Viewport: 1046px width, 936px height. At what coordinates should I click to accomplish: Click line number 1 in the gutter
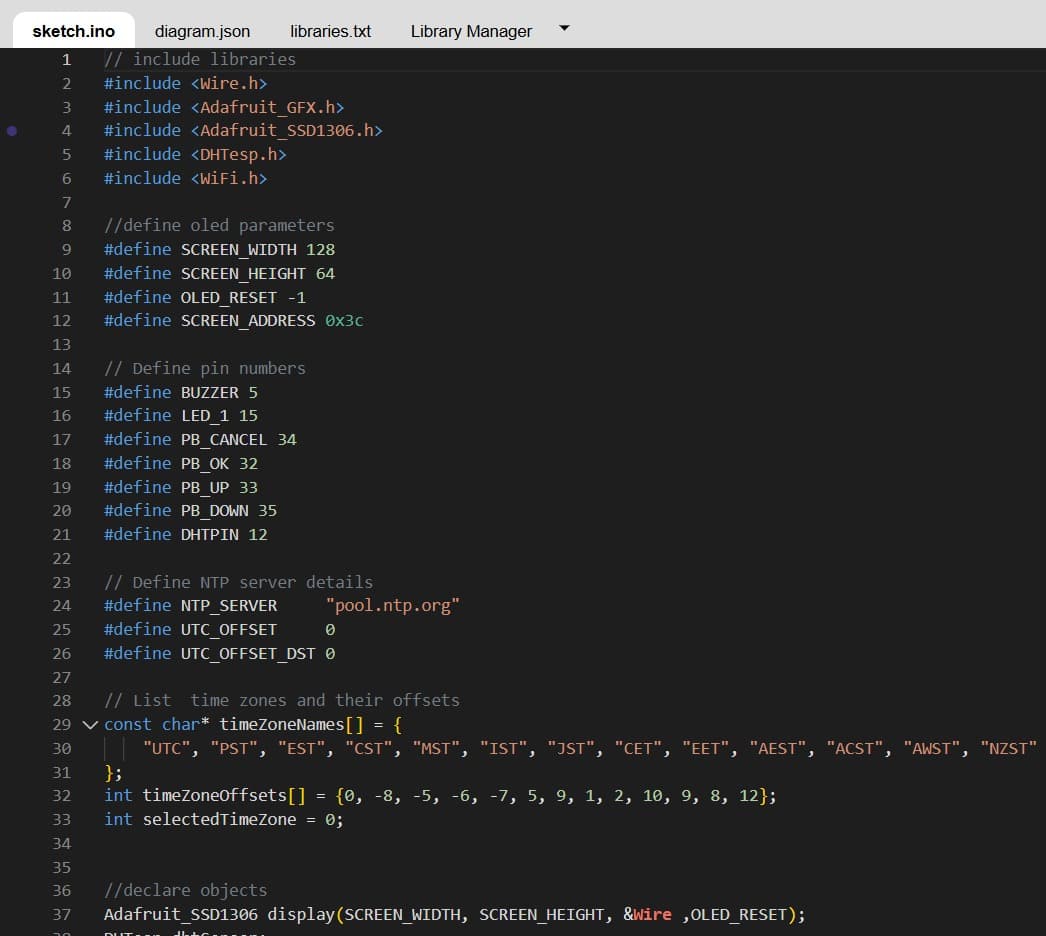[66, 59]
